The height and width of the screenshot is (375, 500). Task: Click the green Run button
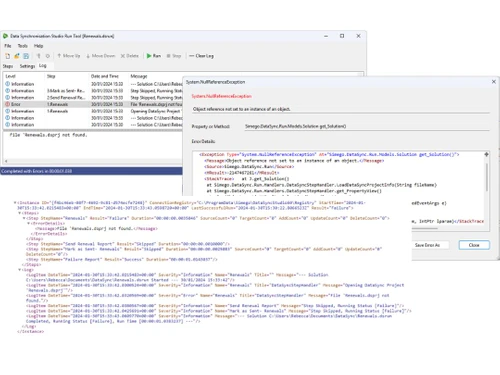[154, 56]
